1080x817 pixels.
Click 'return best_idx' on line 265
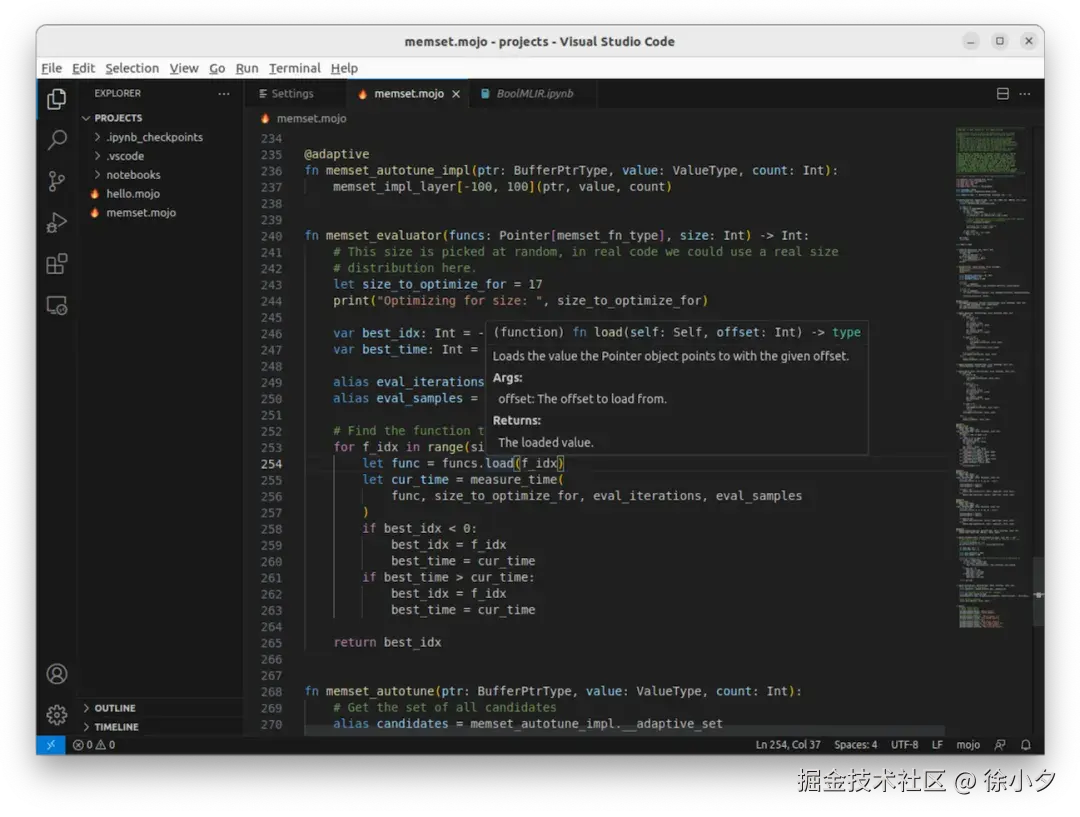387,642
